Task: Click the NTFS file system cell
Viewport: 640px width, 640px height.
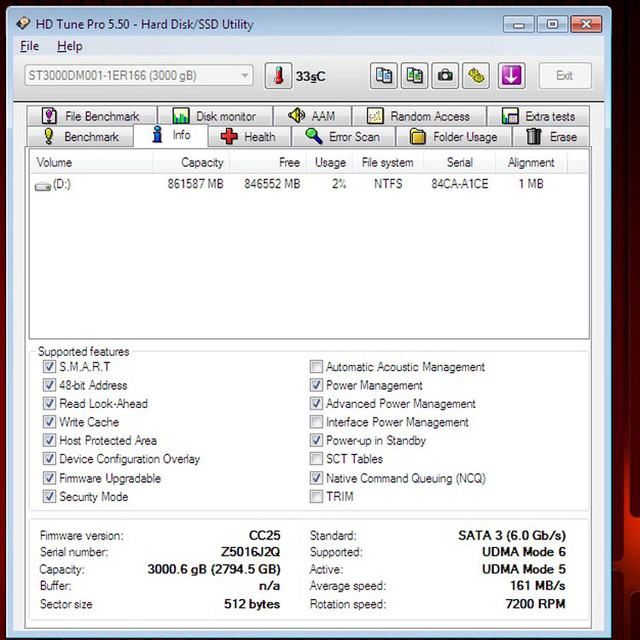Action: pos(388,184)
